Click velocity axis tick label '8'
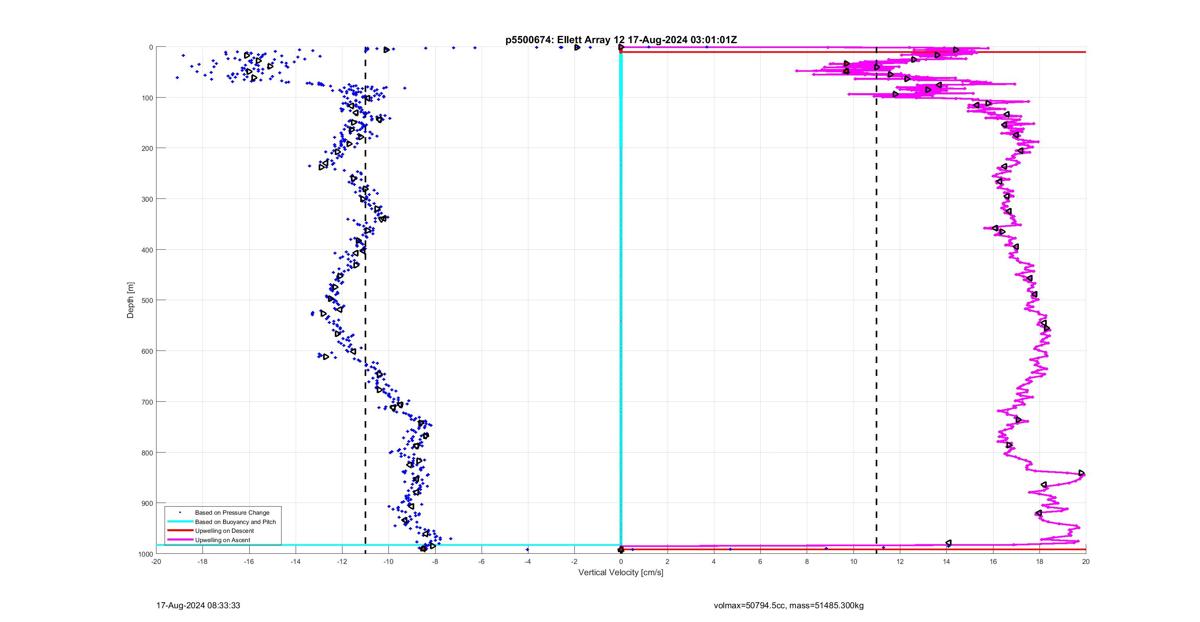The height and width of the screenshot is (622, 1200). point(807,562)
